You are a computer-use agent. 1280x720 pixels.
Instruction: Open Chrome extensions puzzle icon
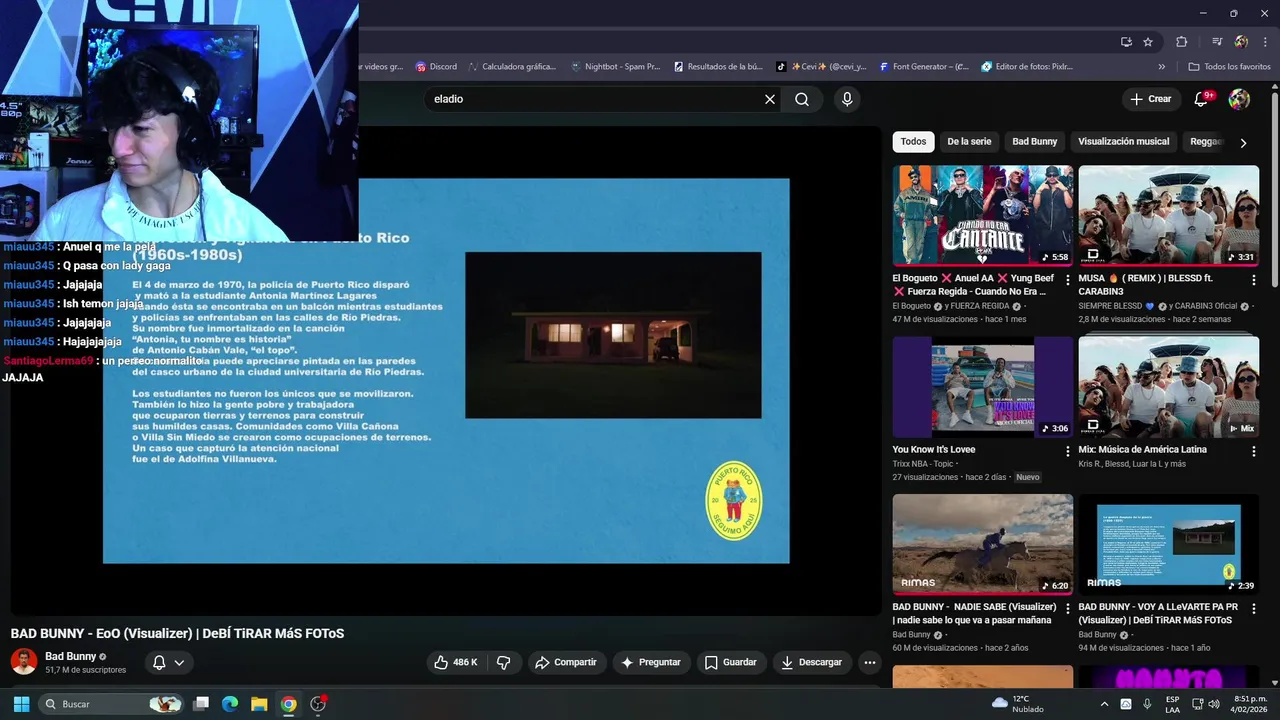tap(1182, 42)
